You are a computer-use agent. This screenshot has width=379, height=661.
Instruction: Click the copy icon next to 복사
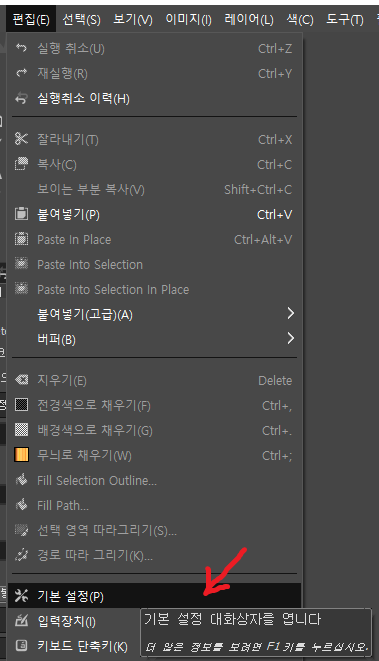coord(21,164)
